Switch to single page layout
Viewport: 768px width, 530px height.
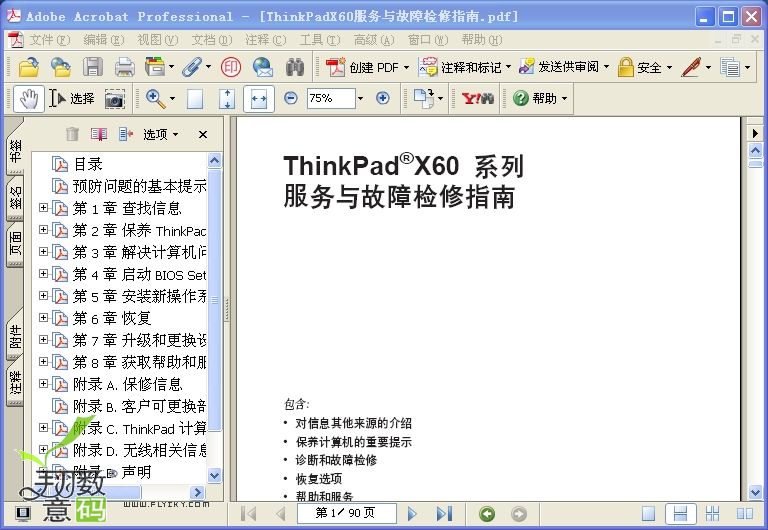point(648,514)
